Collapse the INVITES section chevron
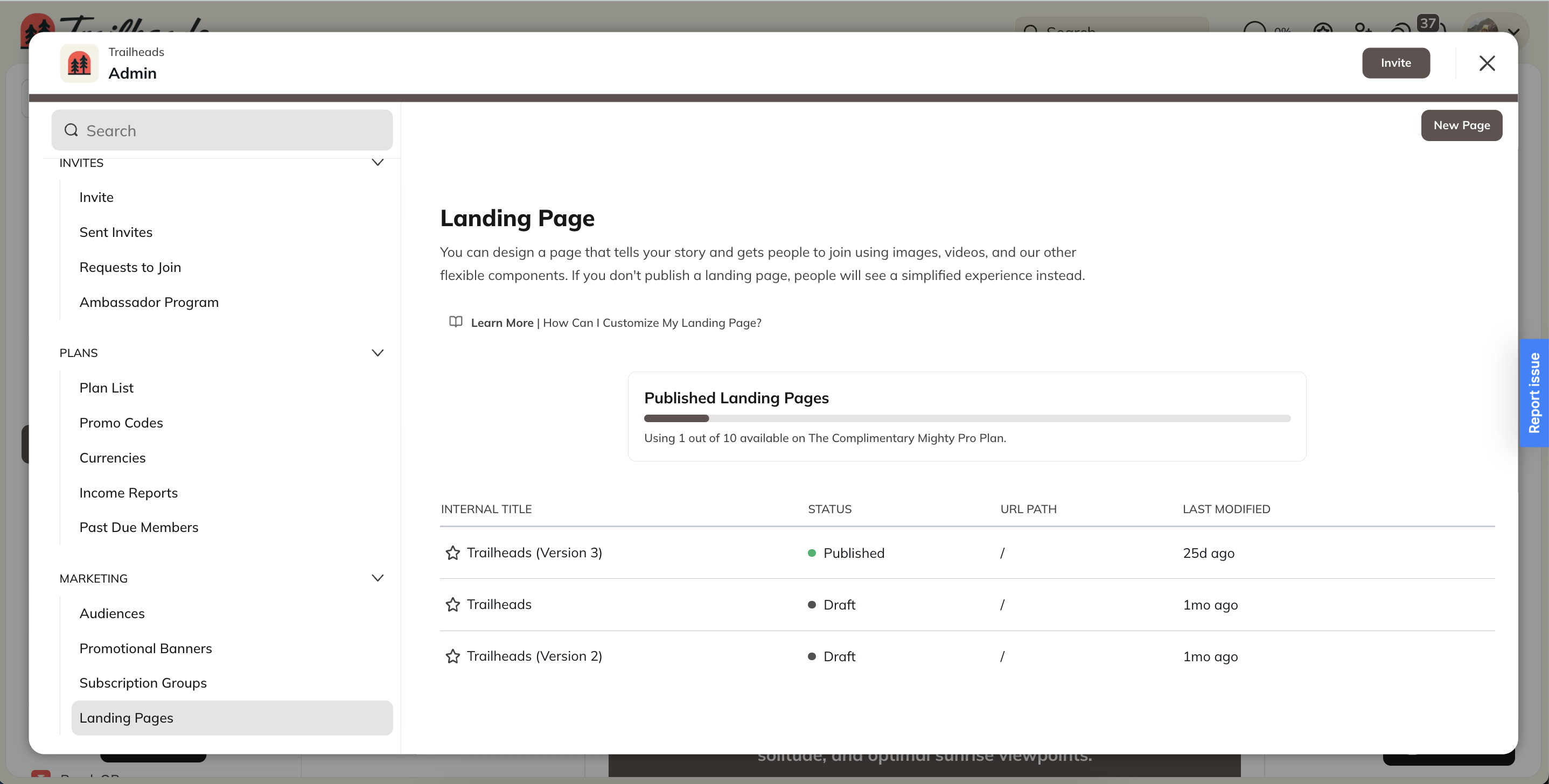The width and height of the screenshot is (1549, 784). pyautogui.click(x=378, y=162)
